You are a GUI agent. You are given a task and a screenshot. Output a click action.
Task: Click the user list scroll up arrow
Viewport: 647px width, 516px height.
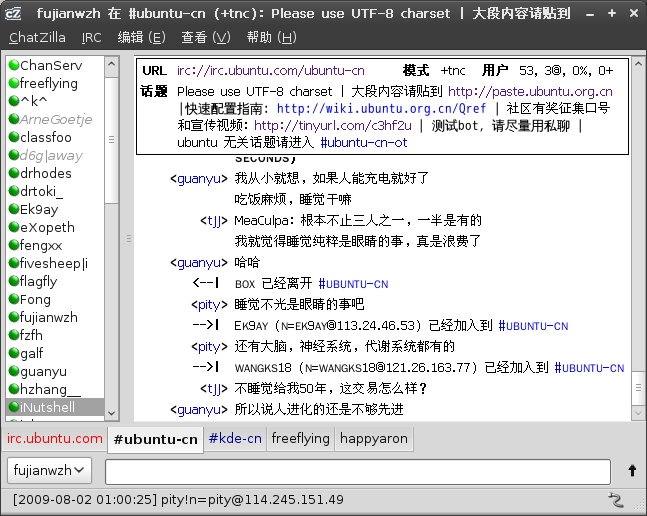111,65
